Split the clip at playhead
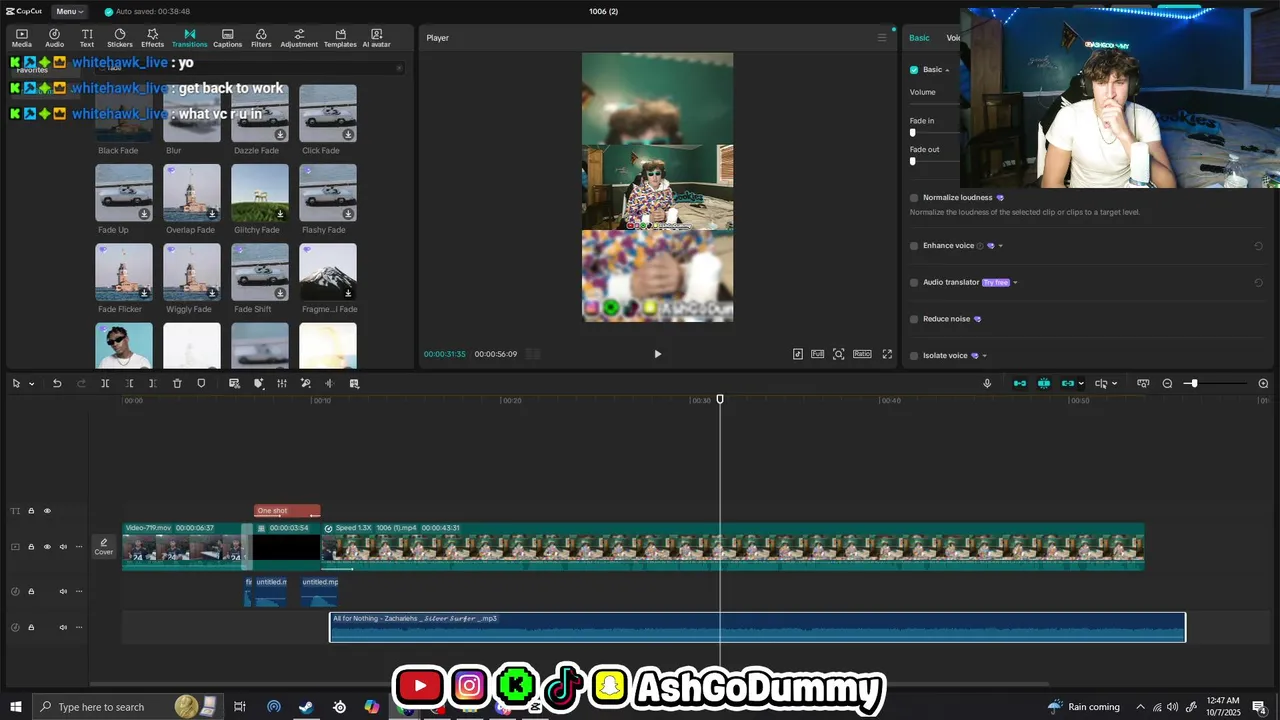Viewport: 1280px width, 720px height. [105, 384]
